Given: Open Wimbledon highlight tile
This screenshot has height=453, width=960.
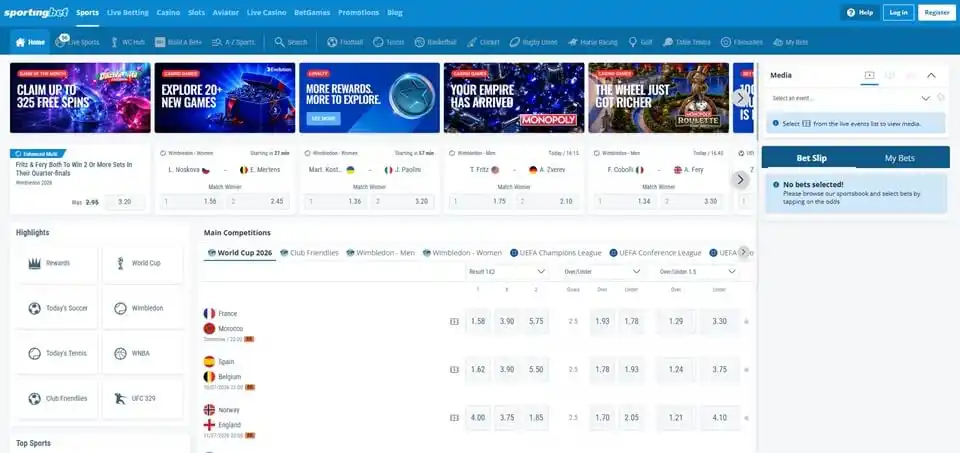Looking at the screenshot, I should click(x=142, y=309).
